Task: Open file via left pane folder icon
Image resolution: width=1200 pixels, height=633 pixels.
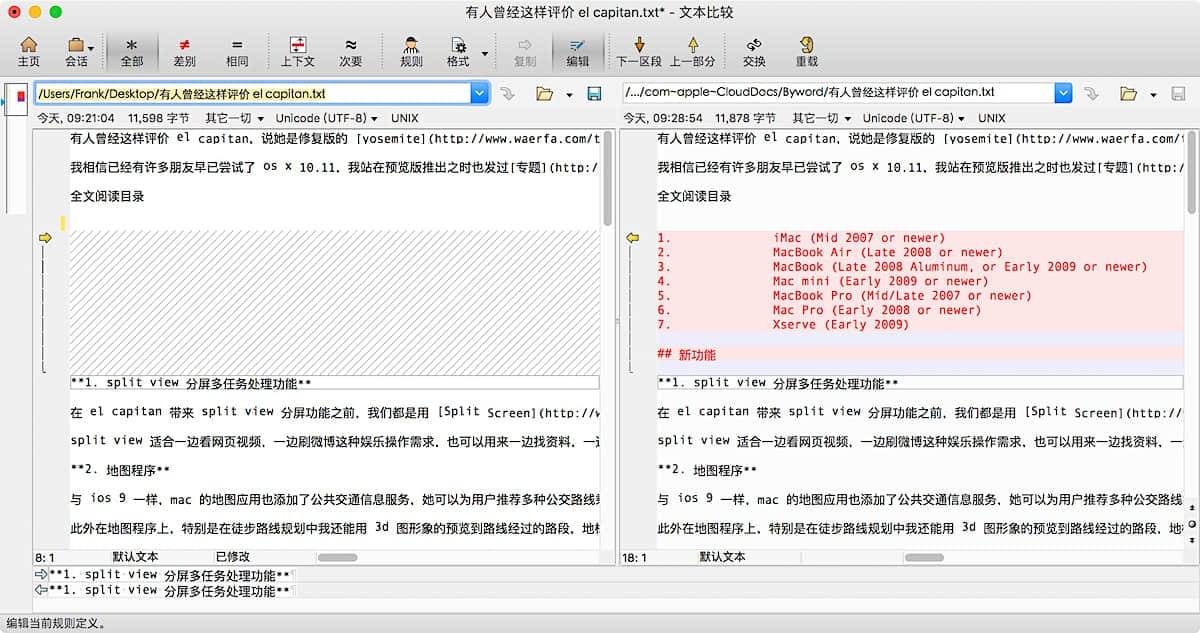Action: 544,93
